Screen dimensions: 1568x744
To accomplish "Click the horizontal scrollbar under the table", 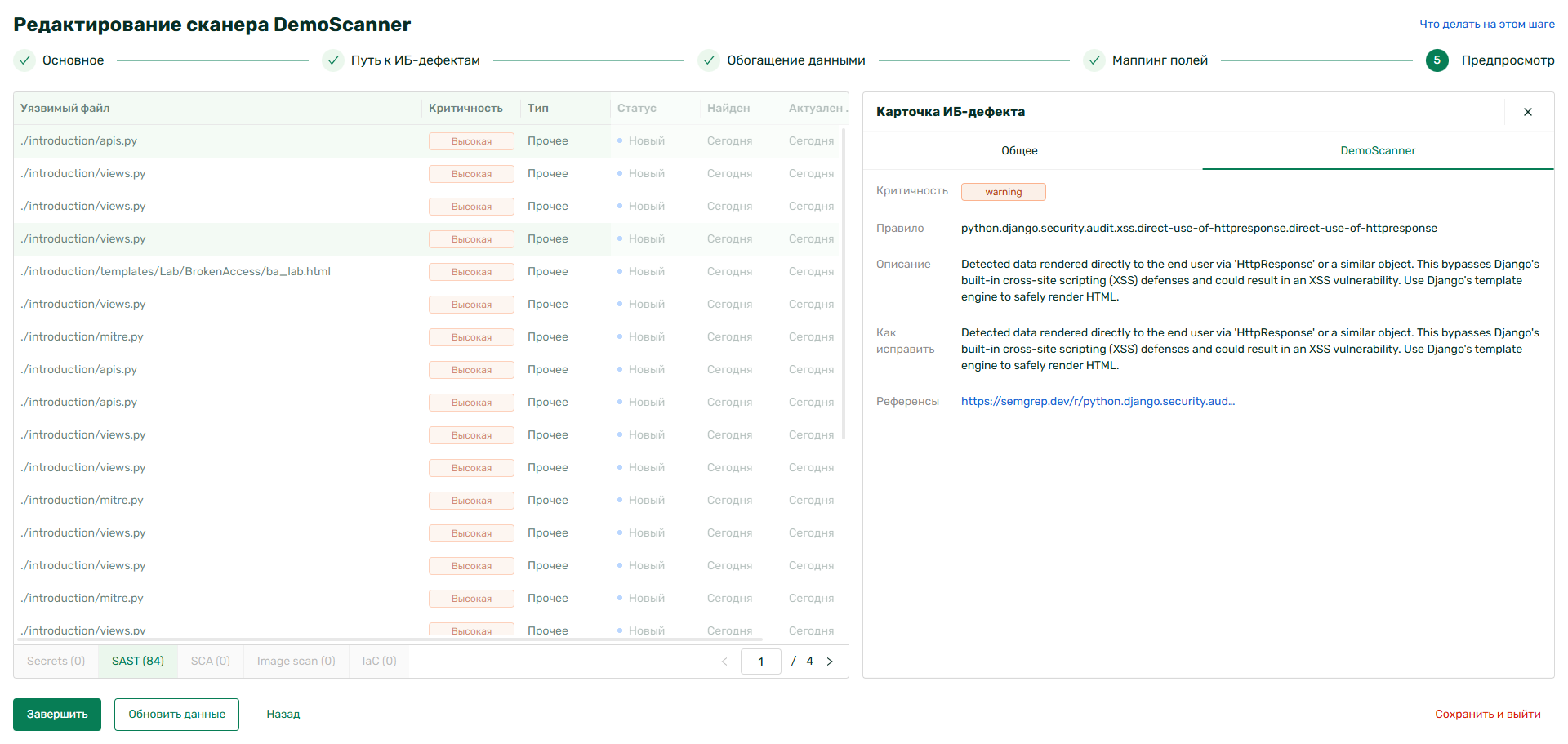I will (389, 640).
